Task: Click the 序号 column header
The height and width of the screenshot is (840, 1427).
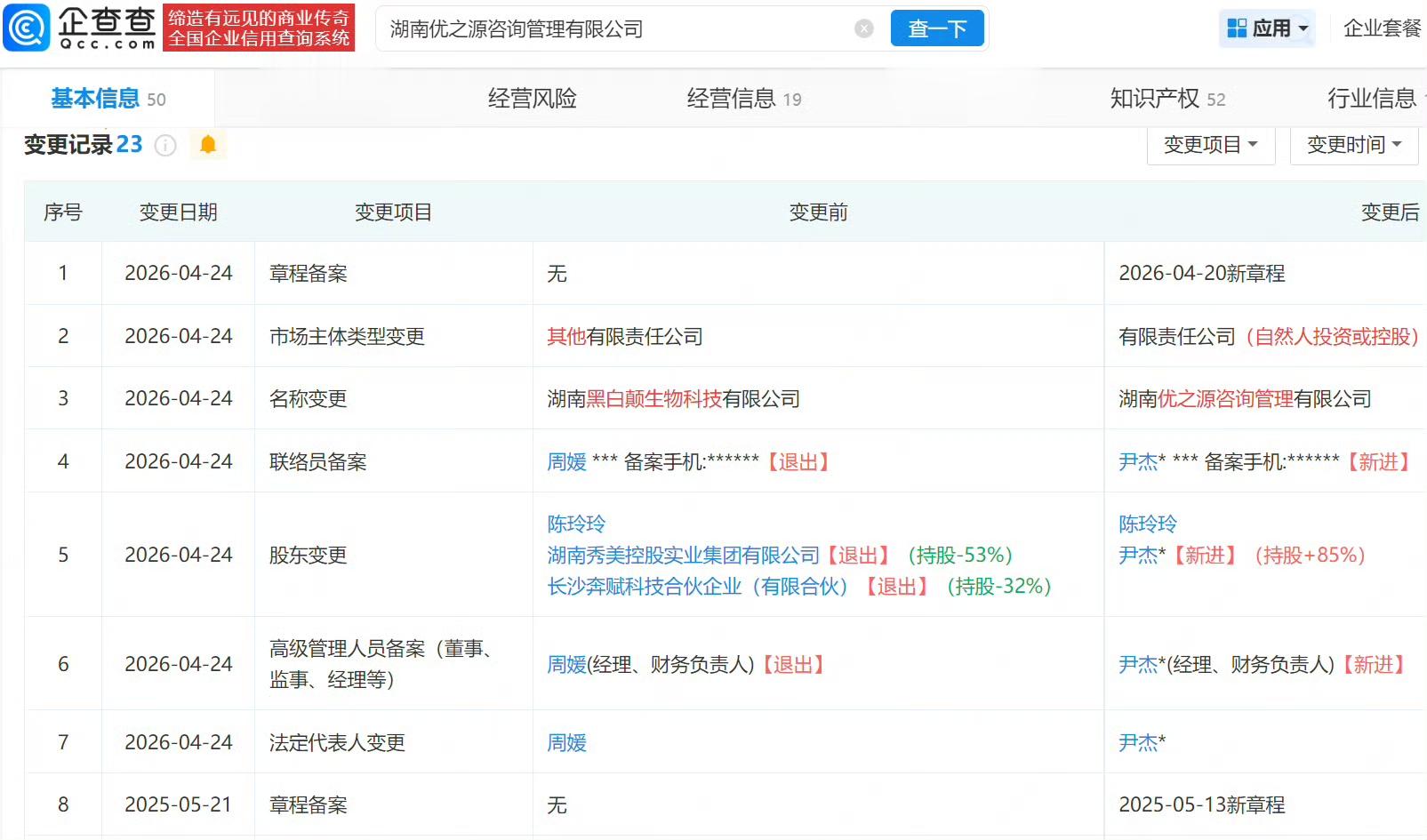Action: pyautogui.click(x=63, y=212)
